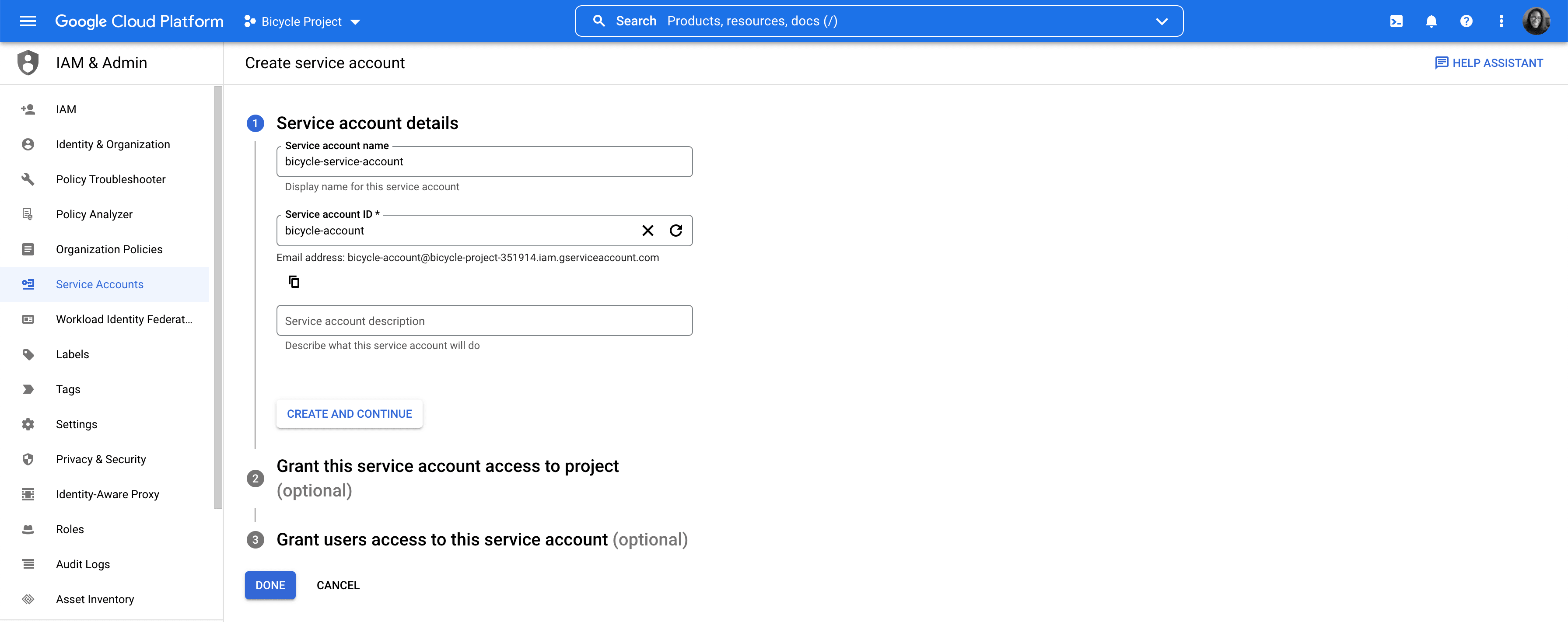Click the Service account description field
This screenshot has height=622, width=1568.
click(x=484, y=321)
